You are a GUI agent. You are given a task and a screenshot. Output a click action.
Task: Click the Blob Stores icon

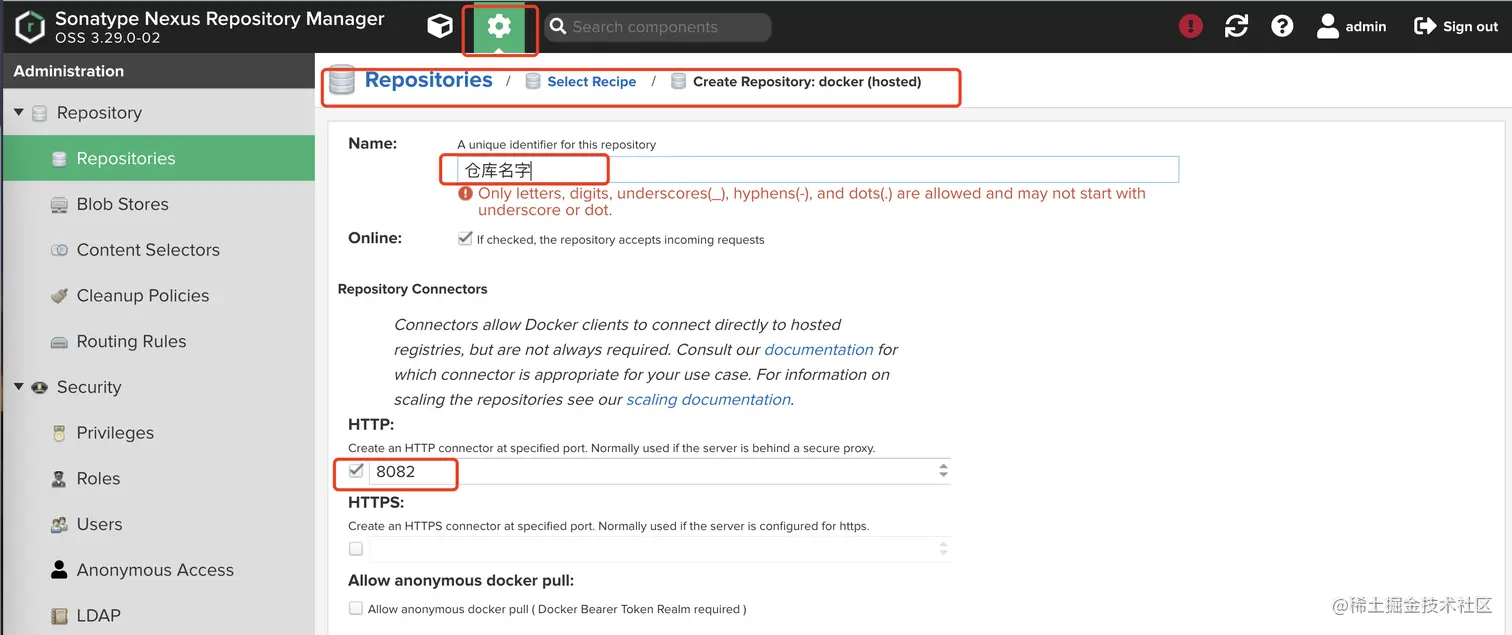coord(59,205)
